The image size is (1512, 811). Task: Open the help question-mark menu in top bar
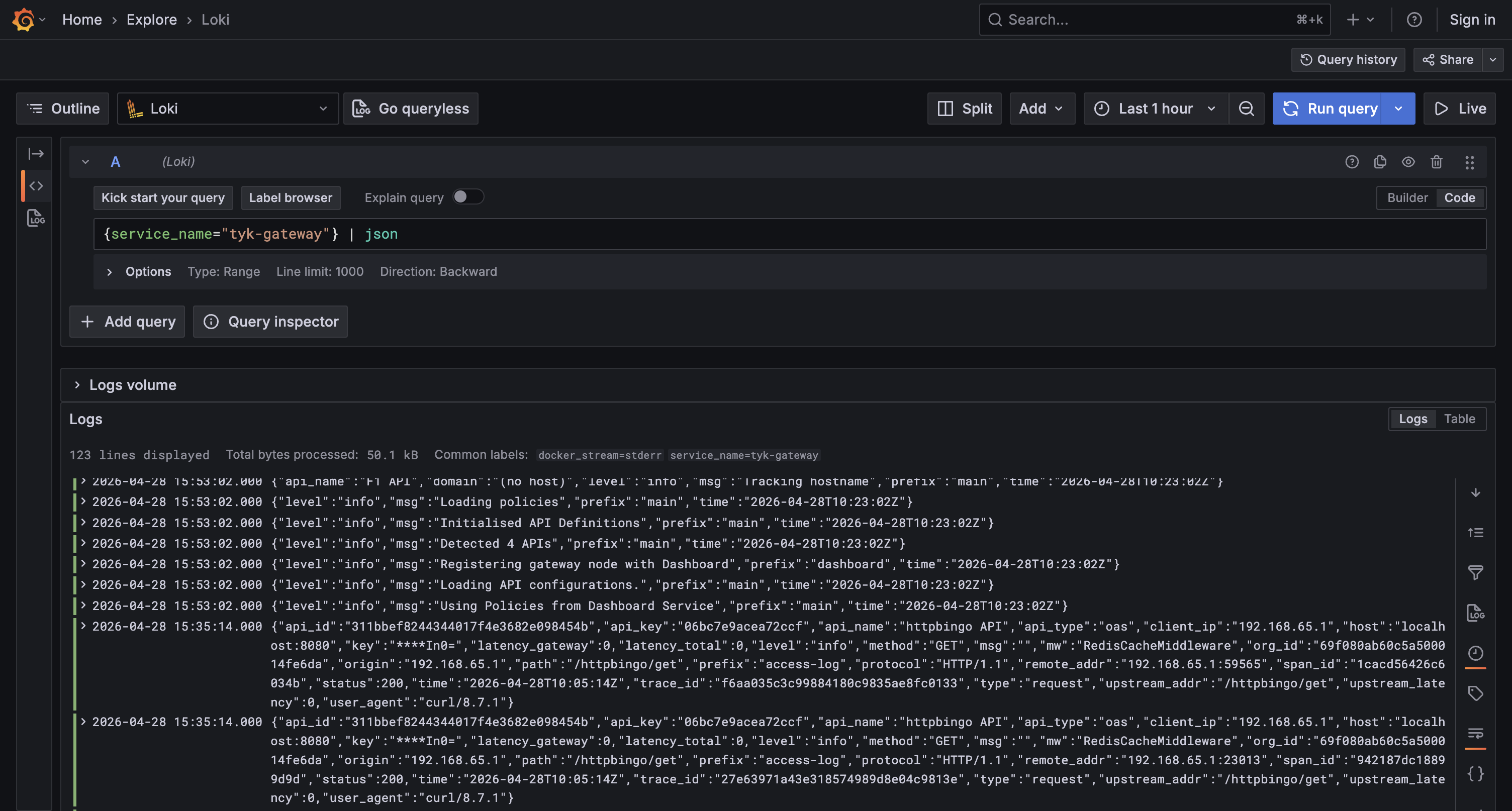1414,20
